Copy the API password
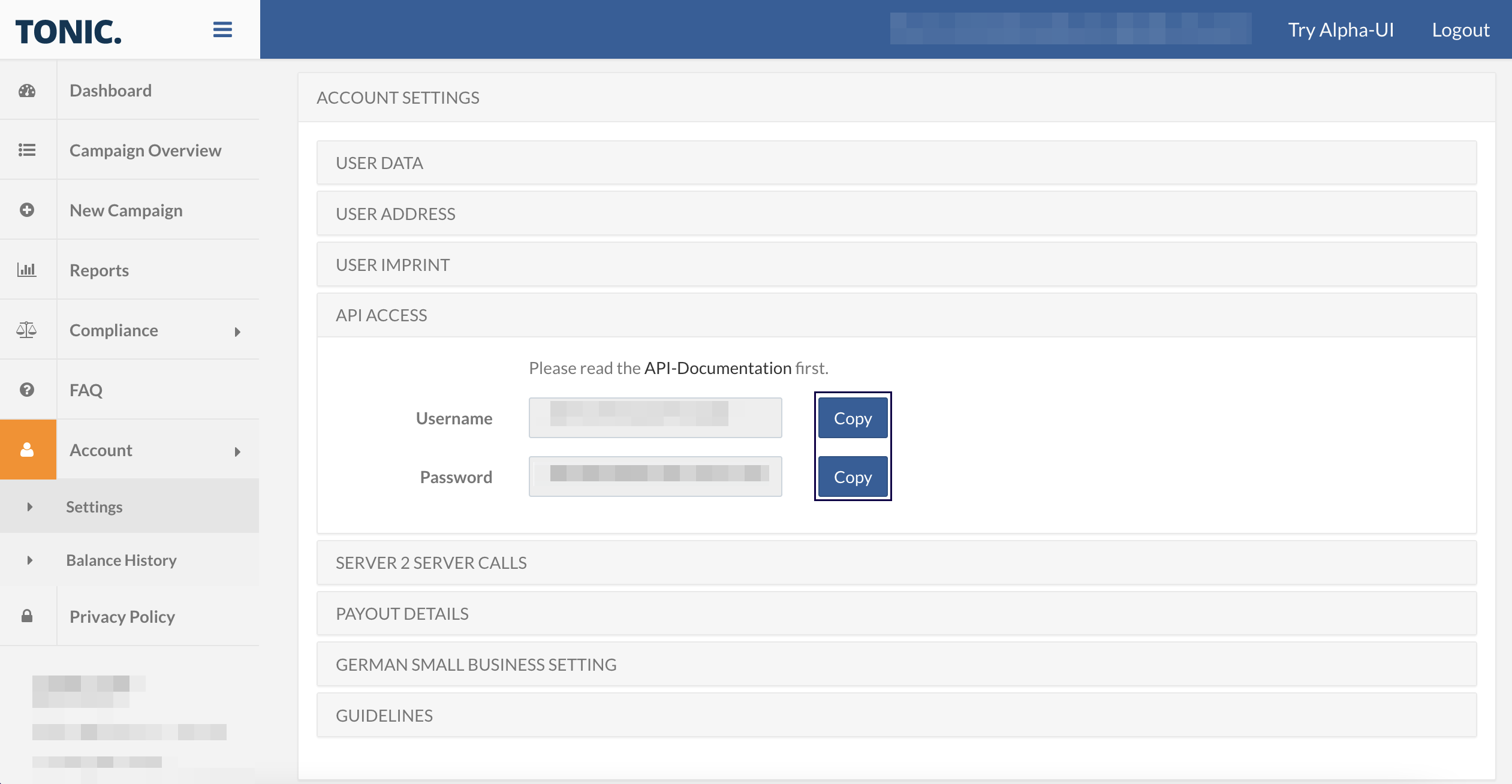The width and height of the screenshot is (1512, 784). 852,477
